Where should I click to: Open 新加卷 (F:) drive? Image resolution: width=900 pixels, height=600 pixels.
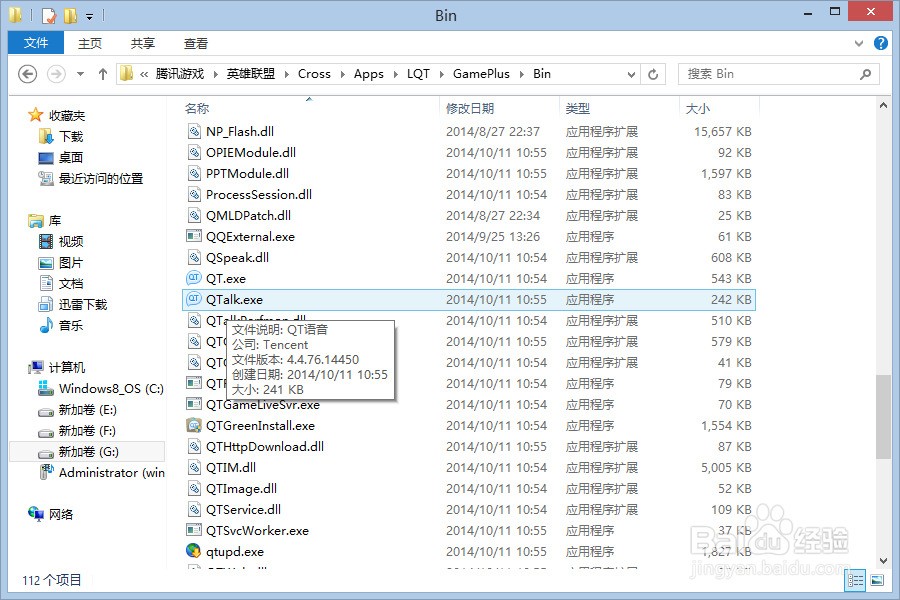(87, 431)
